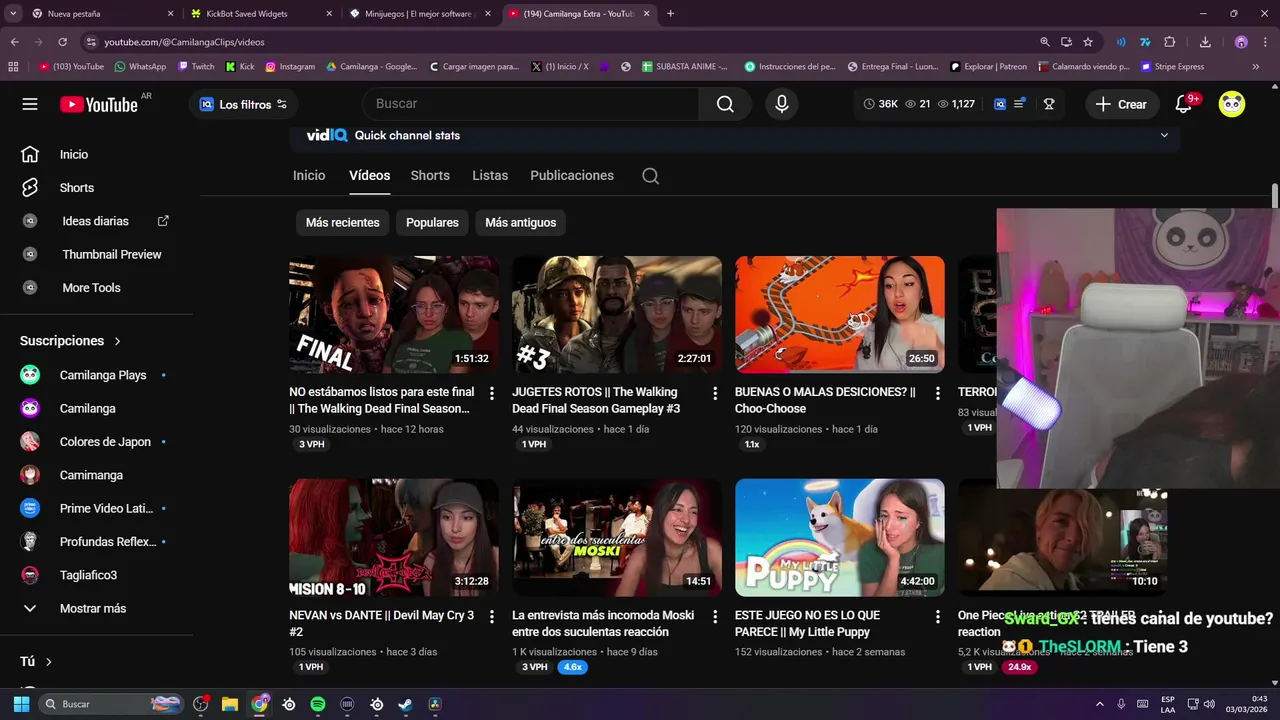1280x720 pixels.
Task: Click the magnifier search submit button
Action: (x=725, y=104)
